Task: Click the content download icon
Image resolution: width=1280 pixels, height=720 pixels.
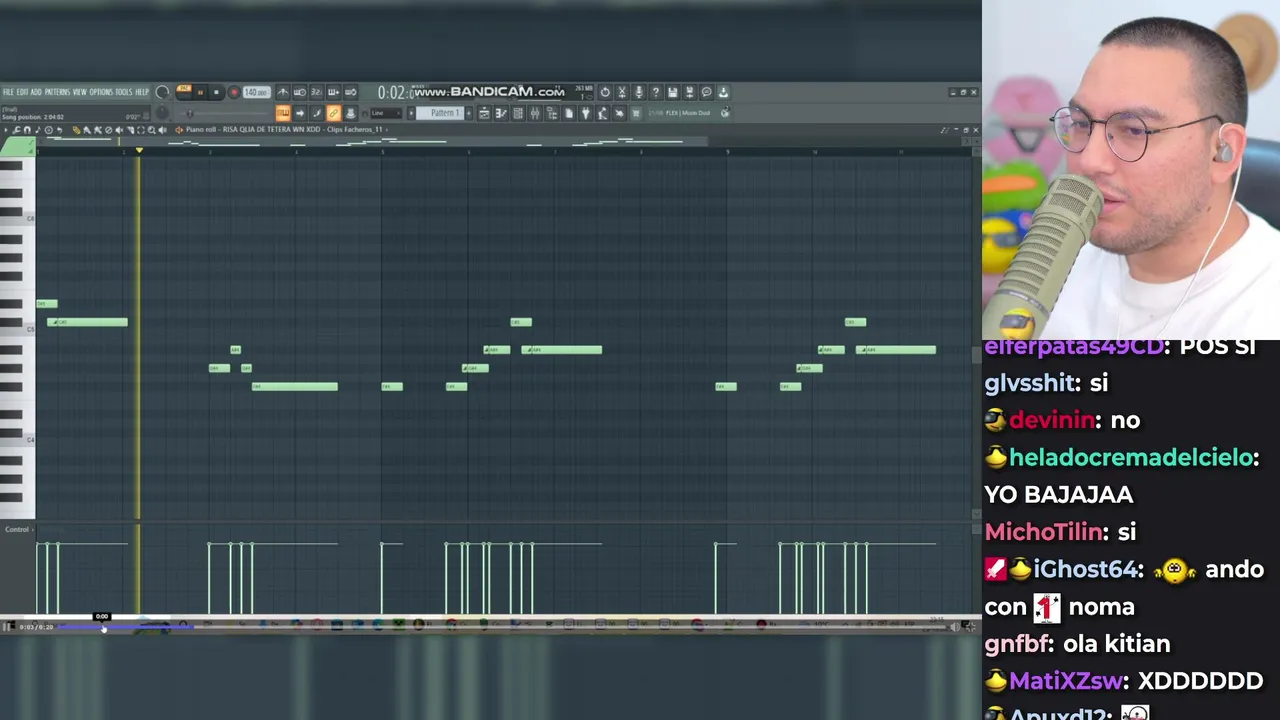Action: pos(723,92)
